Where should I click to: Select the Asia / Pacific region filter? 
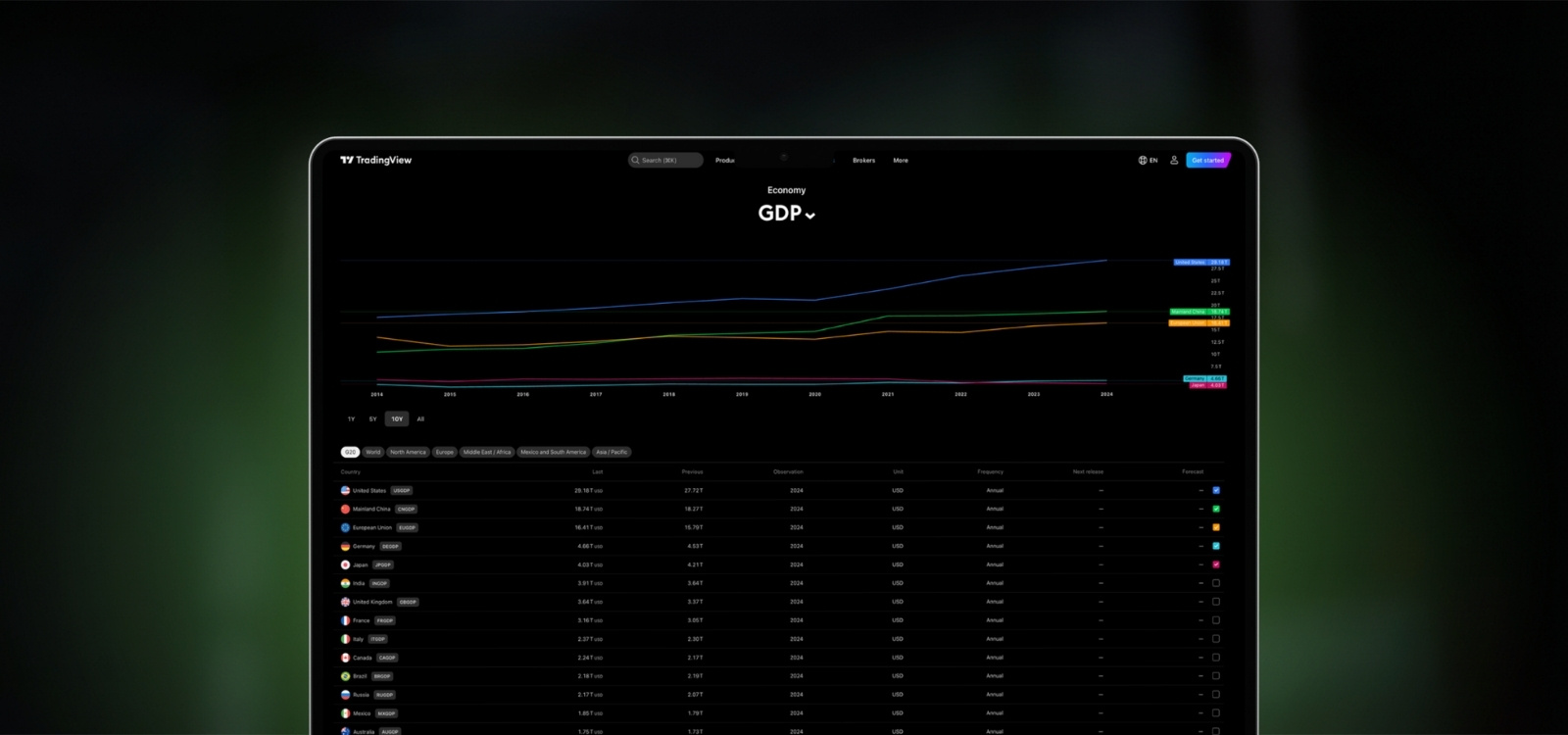[612, 452]
